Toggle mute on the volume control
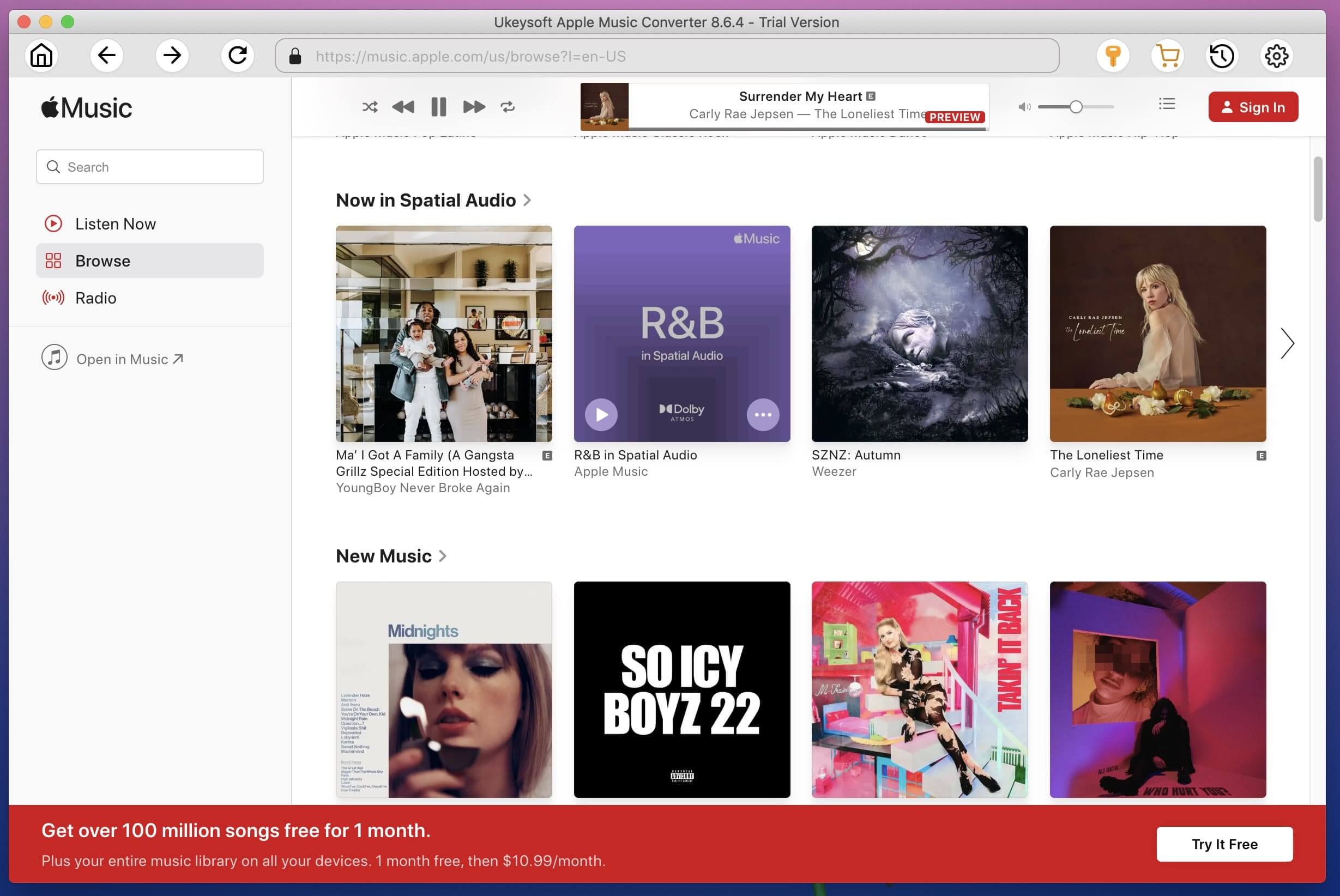Screen dimensions: 1340x896 tap(1024, 106)
